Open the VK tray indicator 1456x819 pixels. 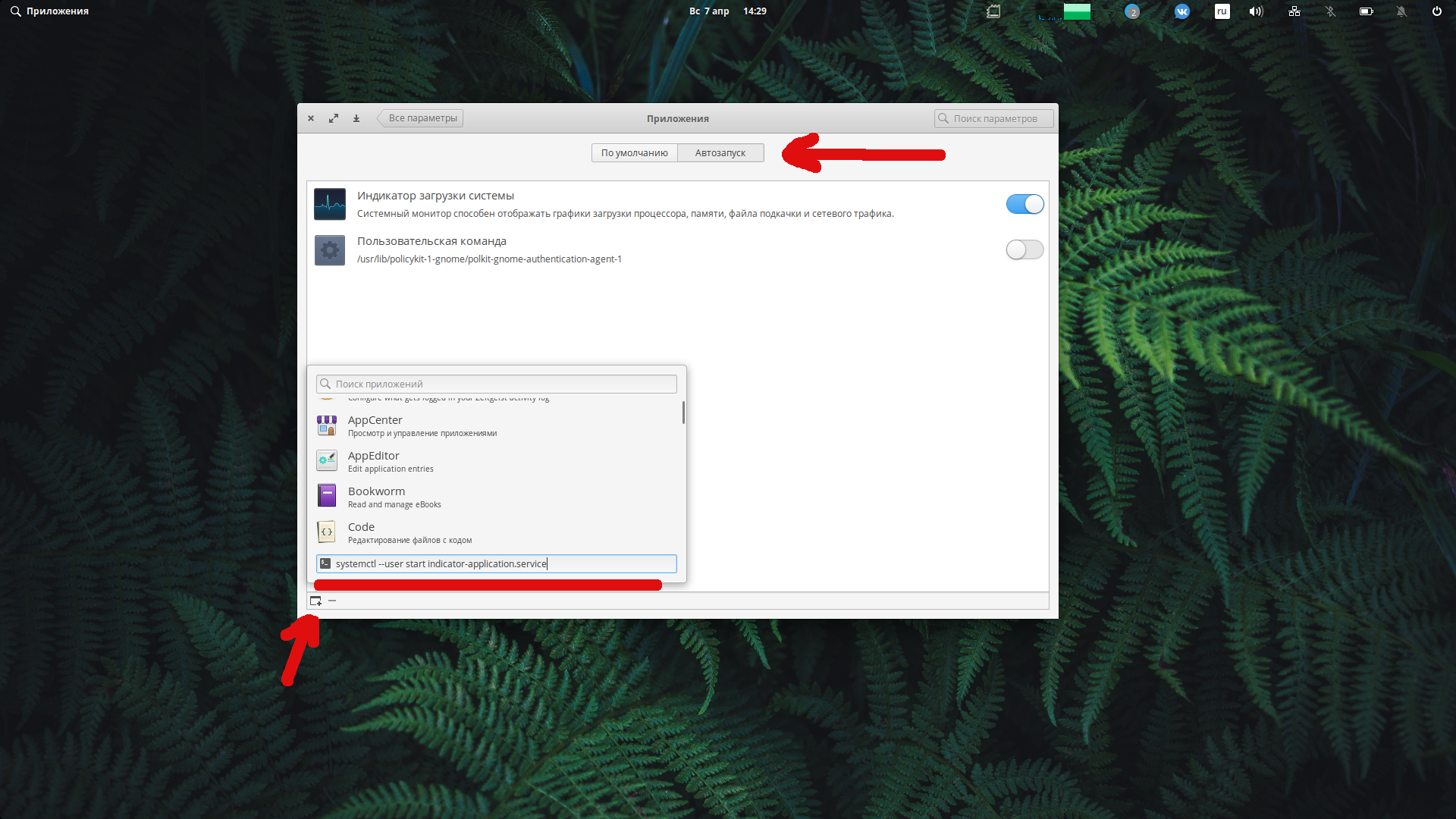tap(1182, 11)
